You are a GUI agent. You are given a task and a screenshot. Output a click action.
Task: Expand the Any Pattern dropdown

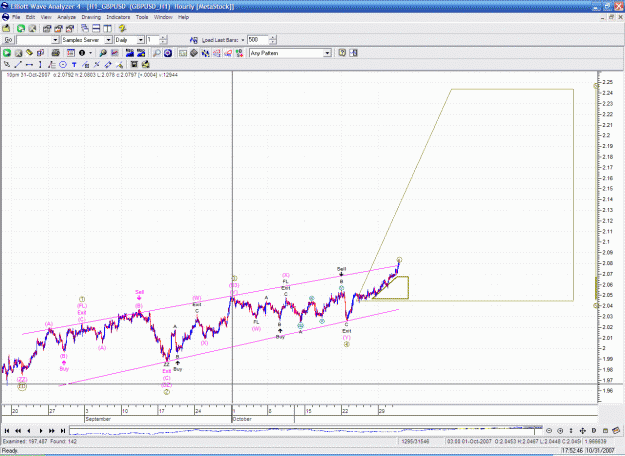click(327, 53)
